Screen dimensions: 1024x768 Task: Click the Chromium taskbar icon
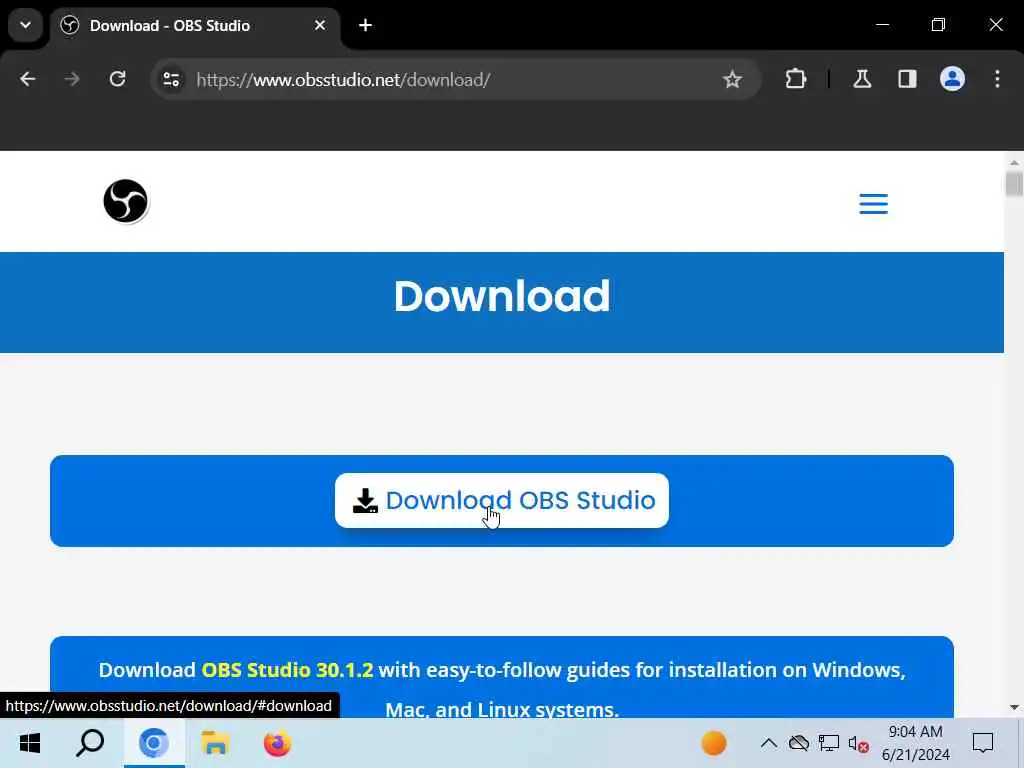click(154, 743)
